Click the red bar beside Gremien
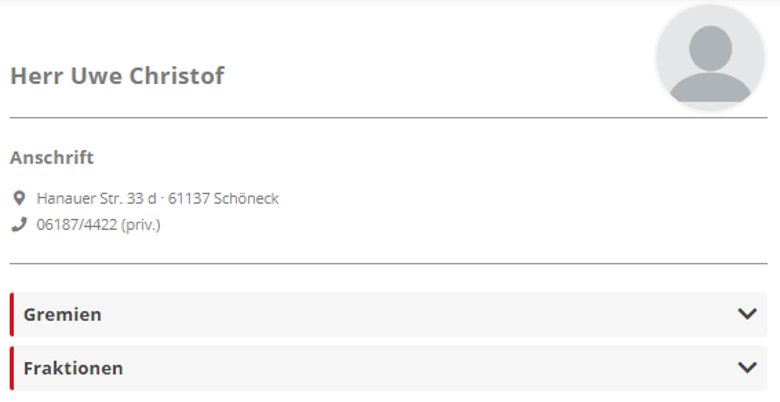 [12, 314]
